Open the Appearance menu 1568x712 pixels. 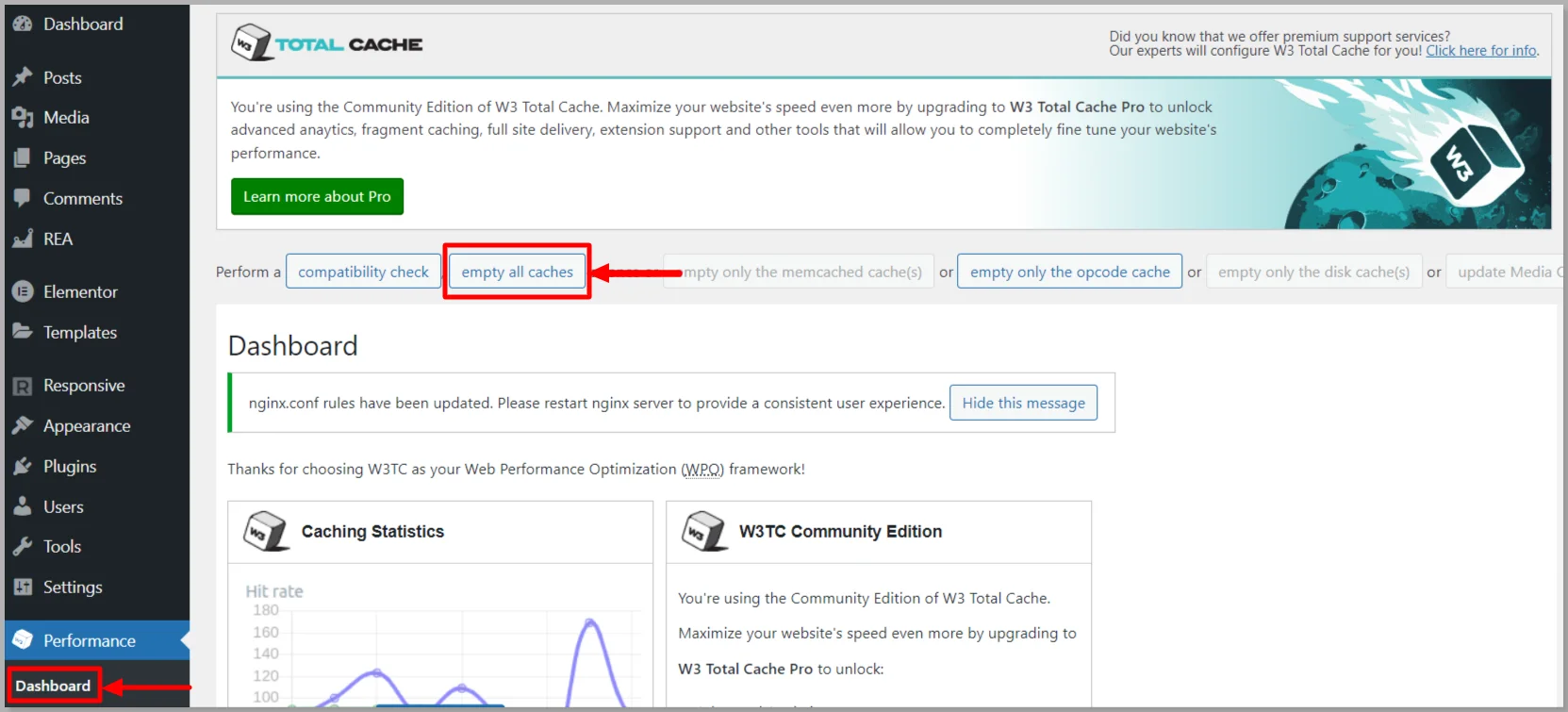96,426
